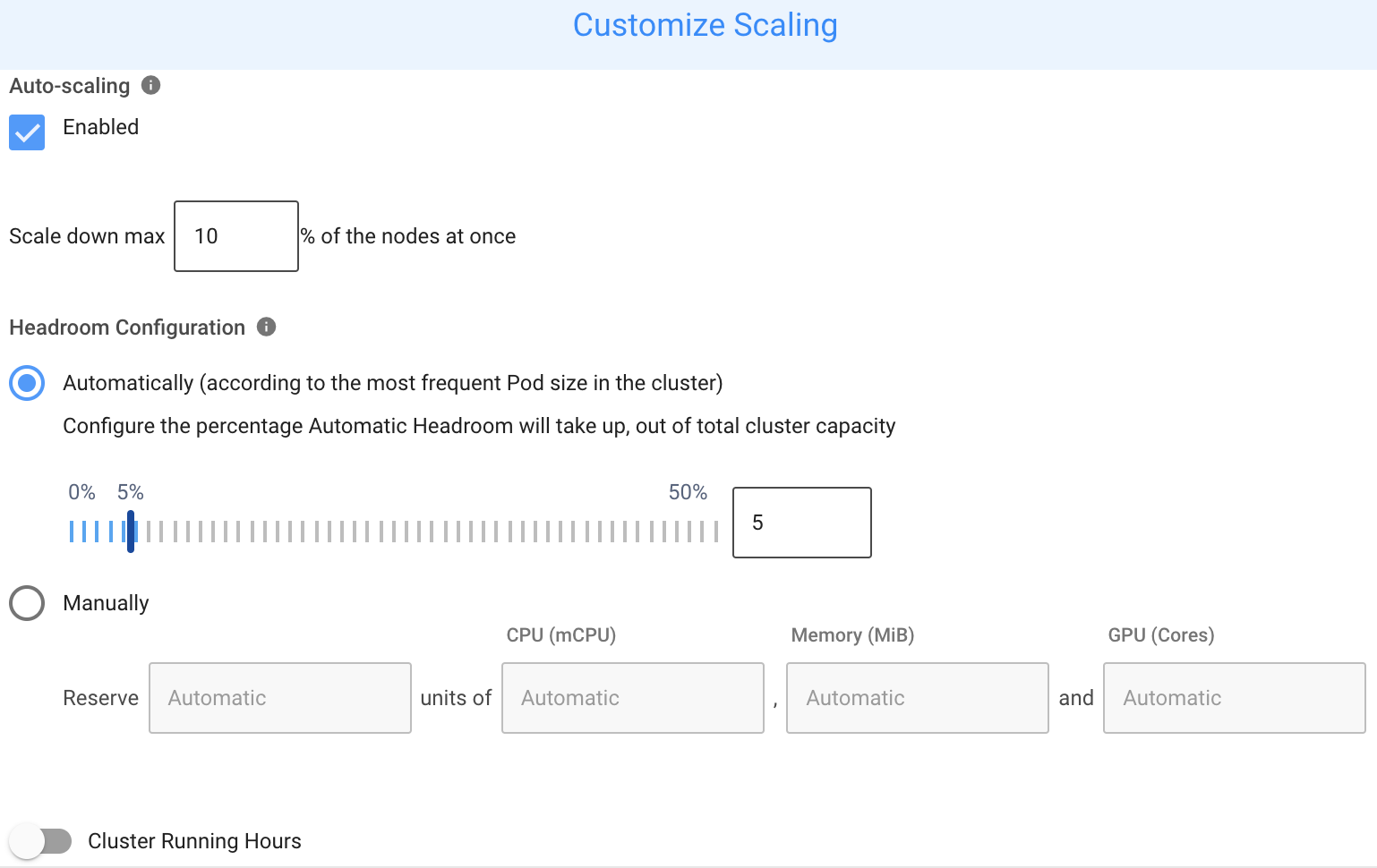Click the Scale down max percentage field

tap(236, 236)
